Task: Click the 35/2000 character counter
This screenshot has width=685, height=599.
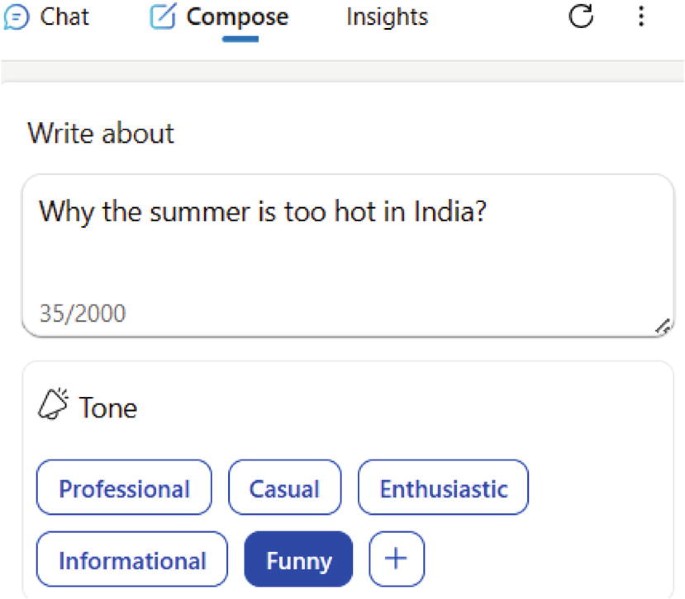Action: pyautogui.click(x=83, y=313)
